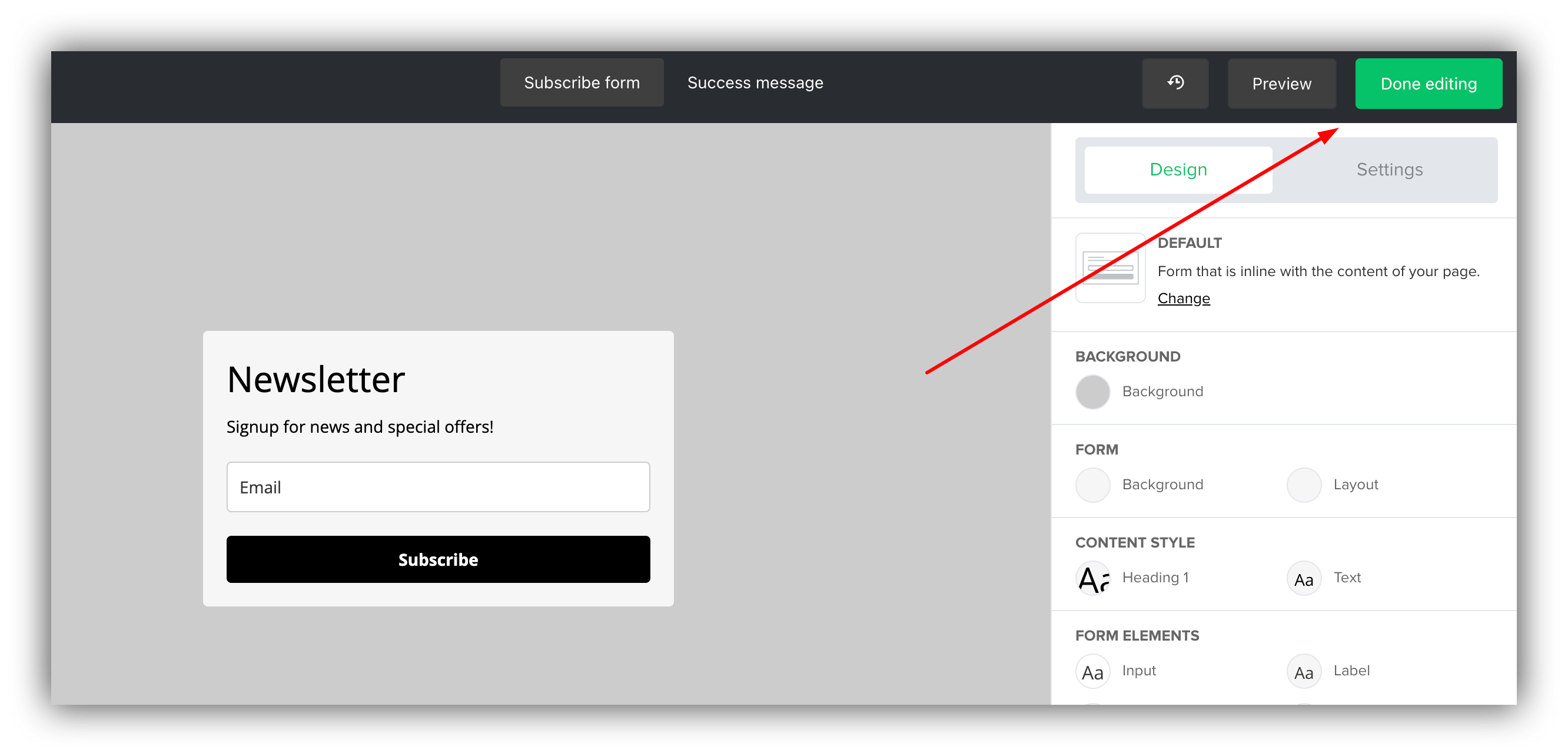
Task: Open the Background color swatch
Action: click(1092, 392)
